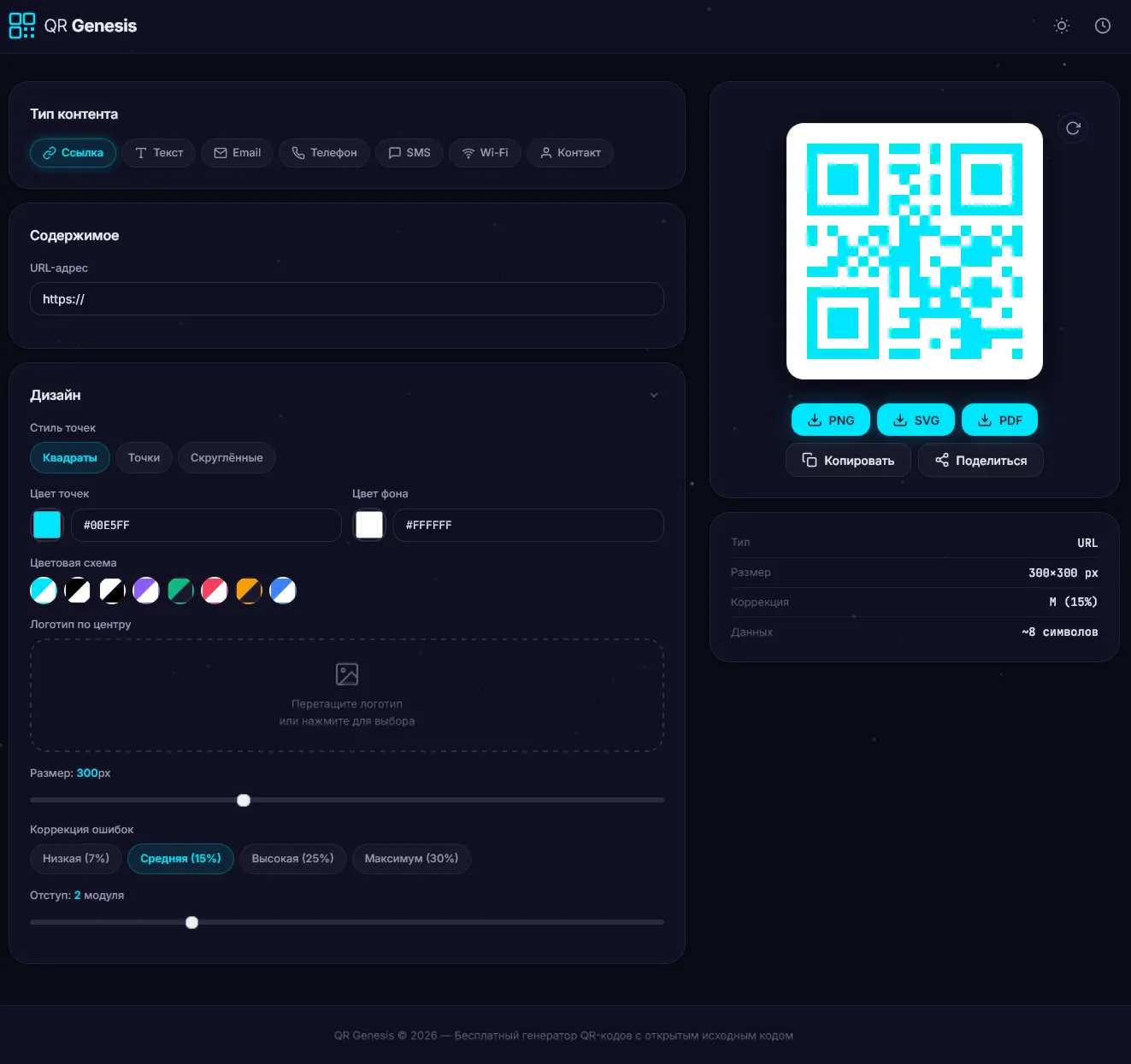Select Средняя (15%) error correction
The image size is (1131, 1064).
(x=180, y=859)
